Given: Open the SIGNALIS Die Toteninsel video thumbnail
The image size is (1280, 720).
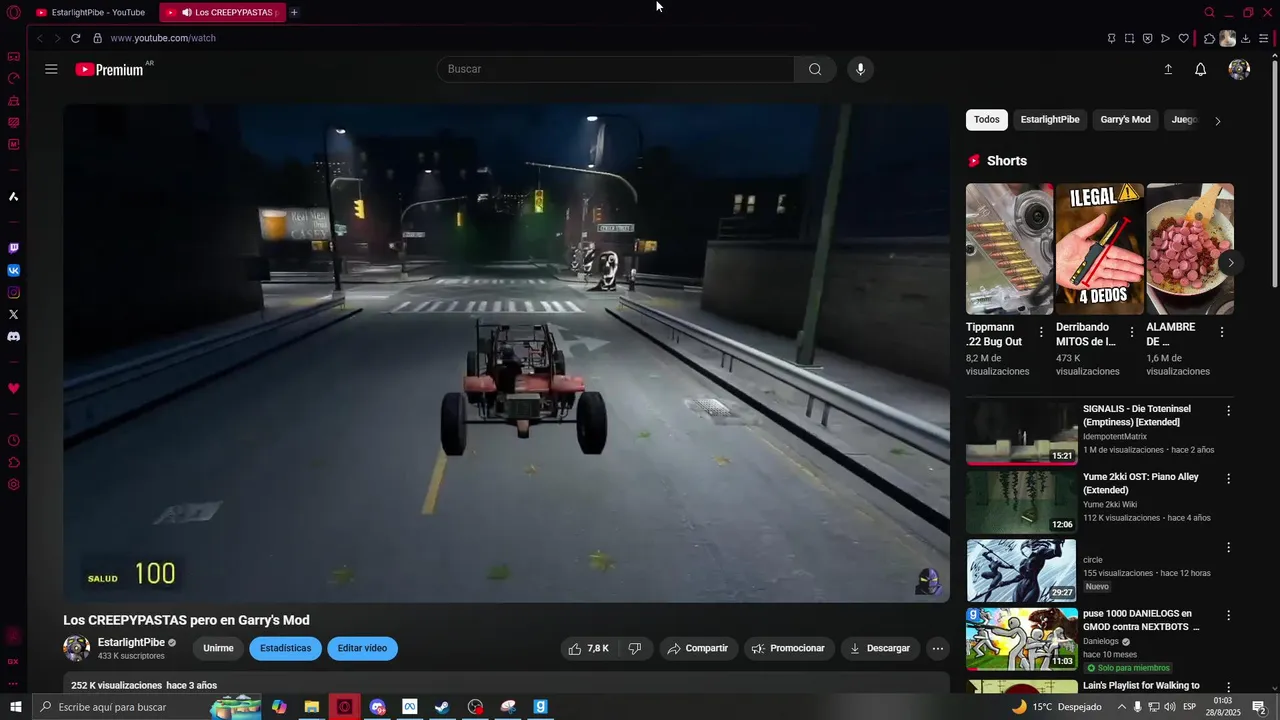Looking at the screenshot, I should click(x=1021, y=433).
